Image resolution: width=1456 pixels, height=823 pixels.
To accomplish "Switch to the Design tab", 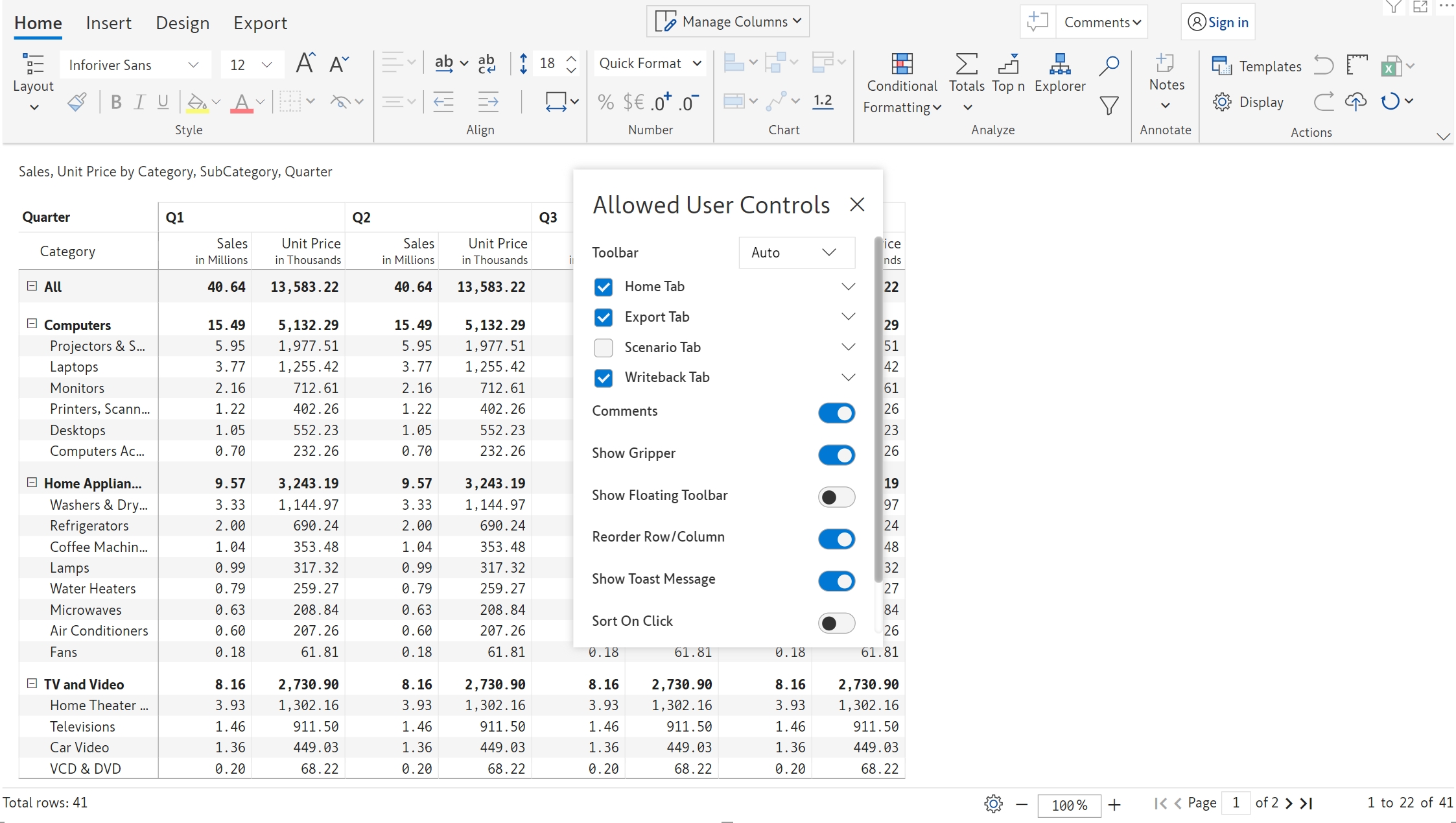I will (x=182, y=23).
